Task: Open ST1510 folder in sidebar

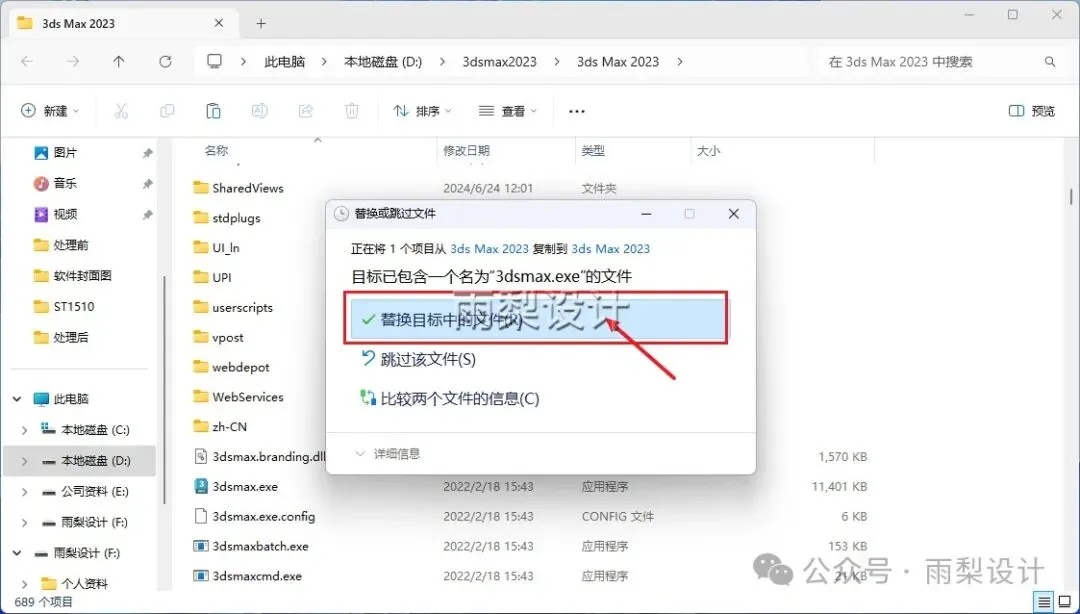Action: click(64, 307)
